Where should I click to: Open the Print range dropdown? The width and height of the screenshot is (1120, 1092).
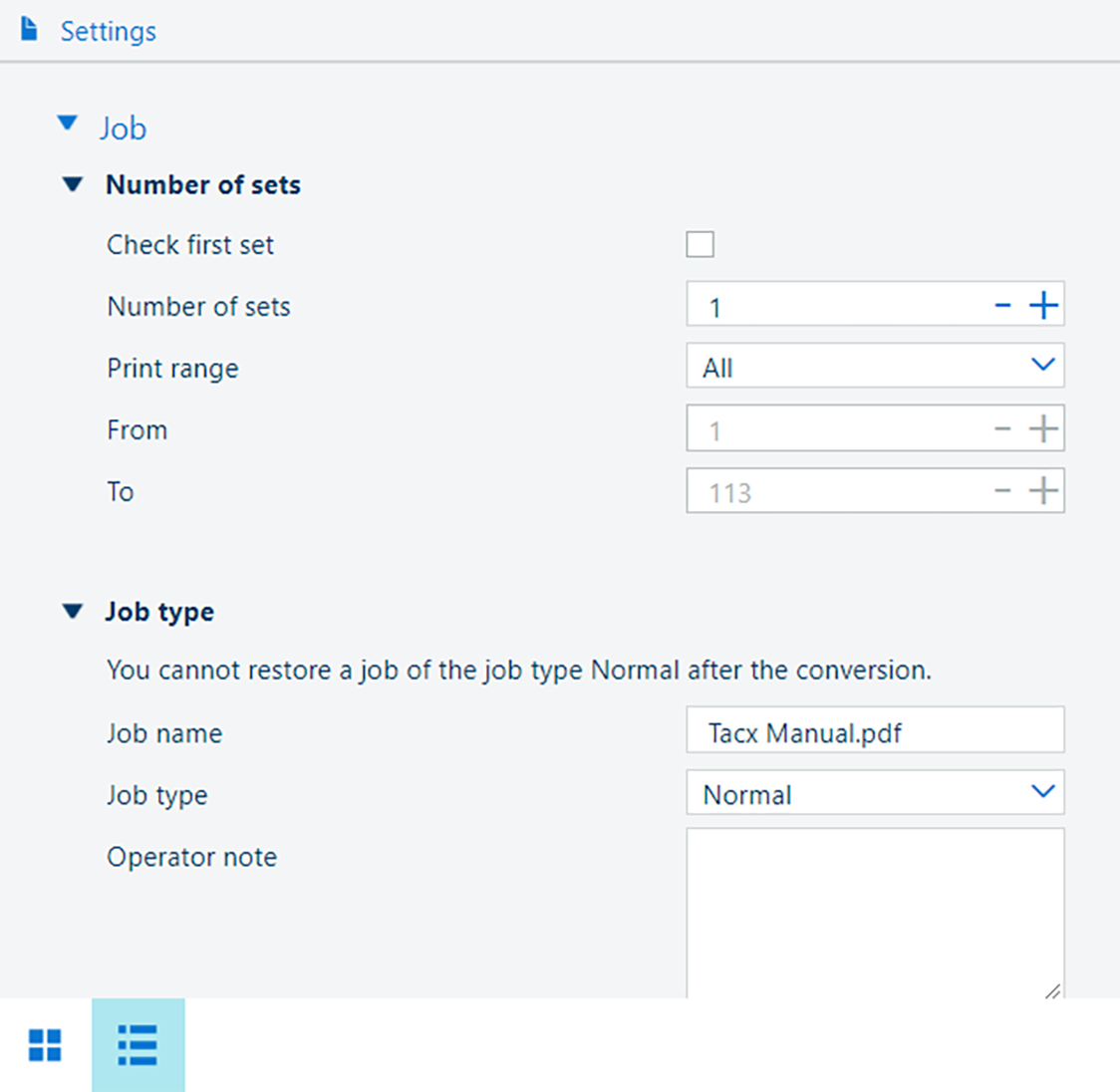pyautogui.click(x=874, y=367)
